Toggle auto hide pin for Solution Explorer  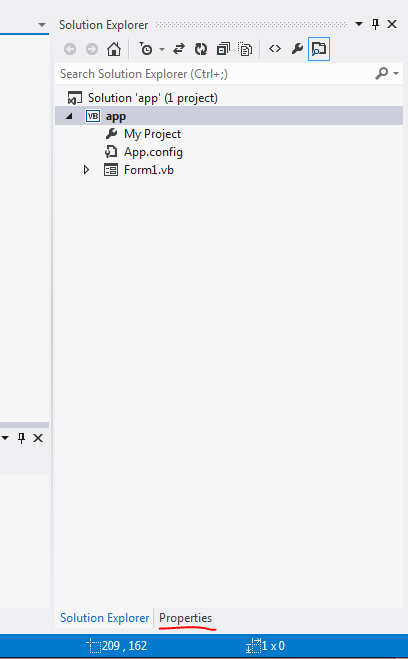click(x=376, y=24)
